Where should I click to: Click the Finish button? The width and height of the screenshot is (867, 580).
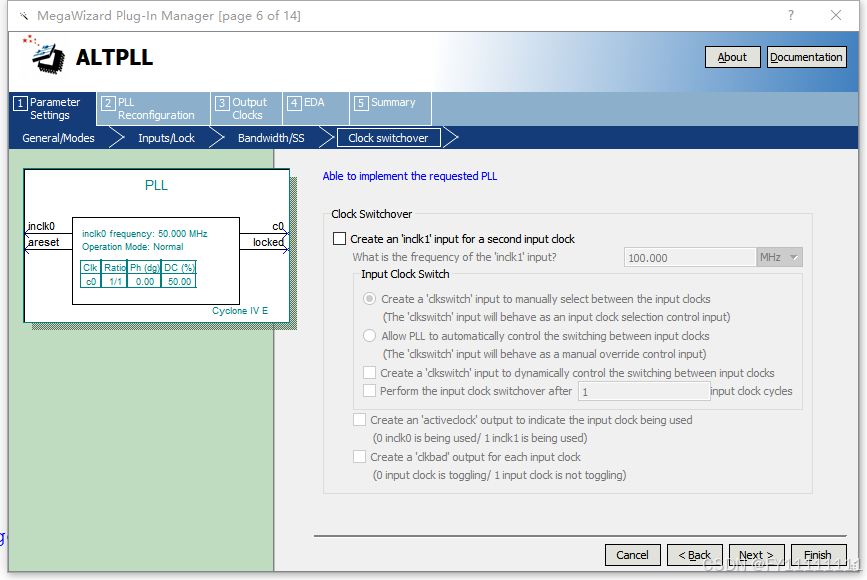pos(818,555)
